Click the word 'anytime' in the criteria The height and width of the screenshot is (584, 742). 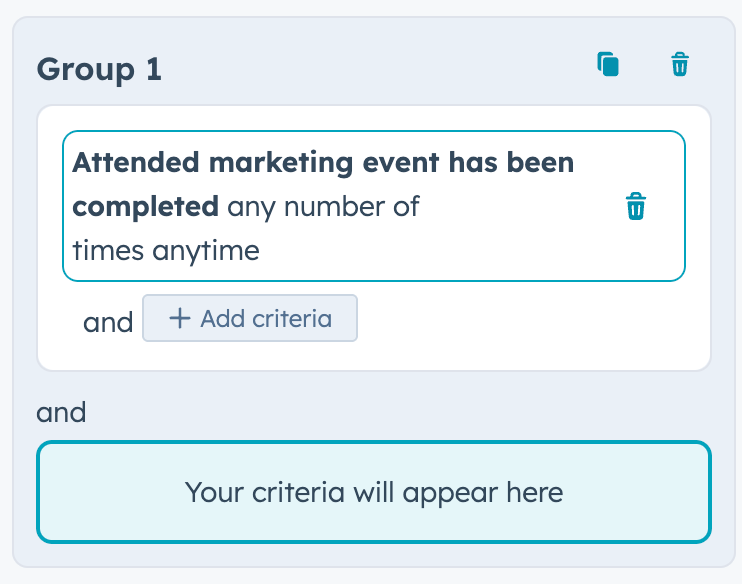[206, 250]
